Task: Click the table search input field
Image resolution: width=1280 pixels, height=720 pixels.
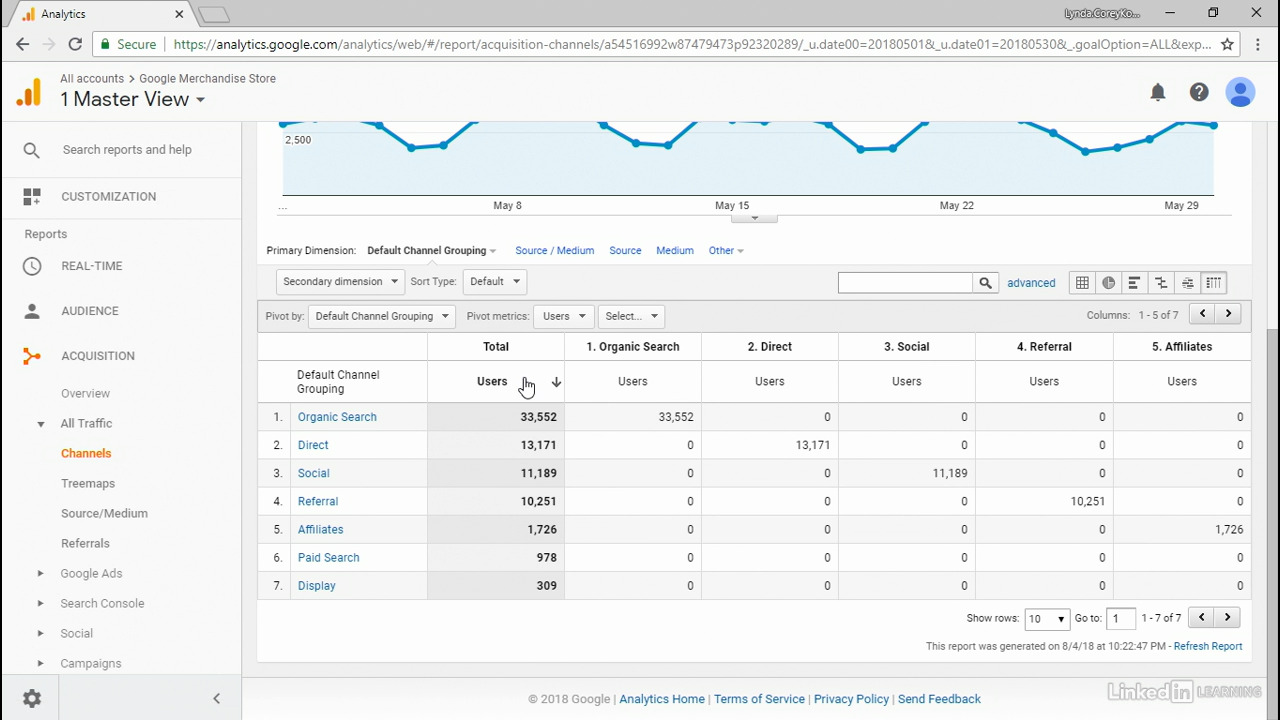Action: tap(905, 283)
